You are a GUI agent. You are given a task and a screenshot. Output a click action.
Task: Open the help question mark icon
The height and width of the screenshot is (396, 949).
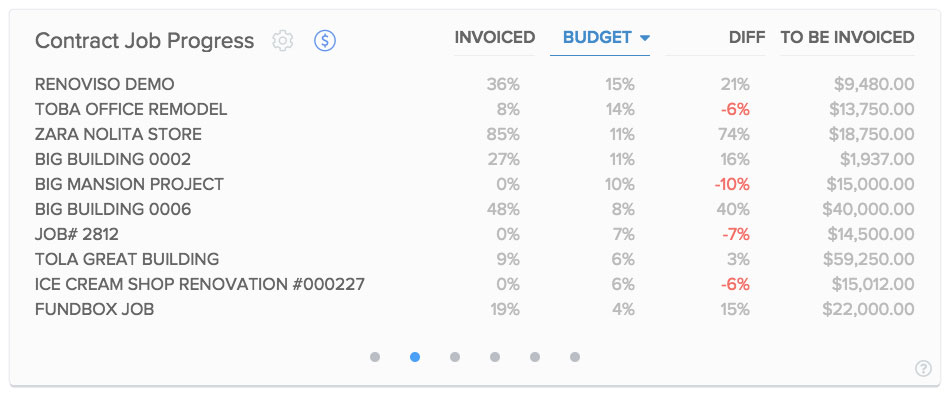[923, 368]
